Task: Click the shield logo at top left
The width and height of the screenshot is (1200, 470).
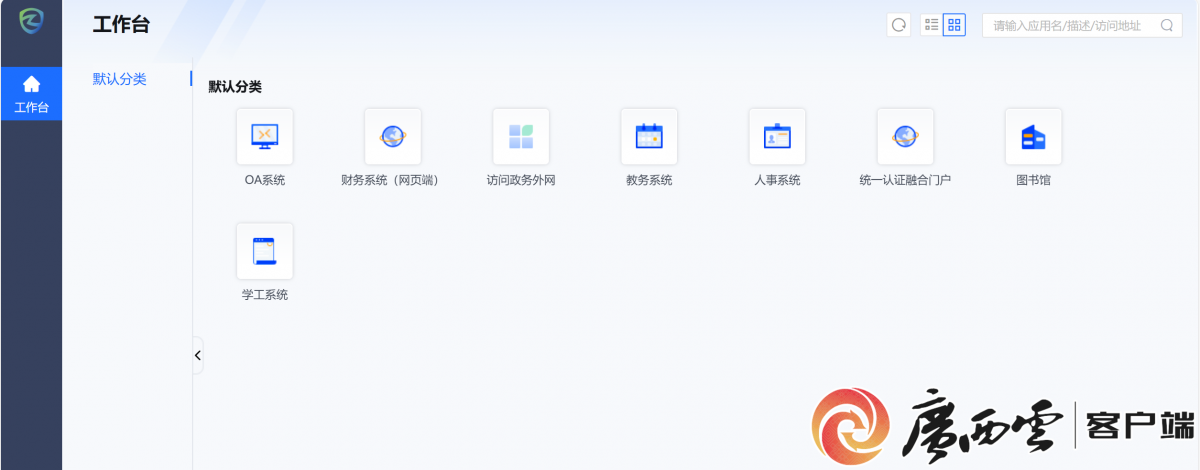Action: 31,22
